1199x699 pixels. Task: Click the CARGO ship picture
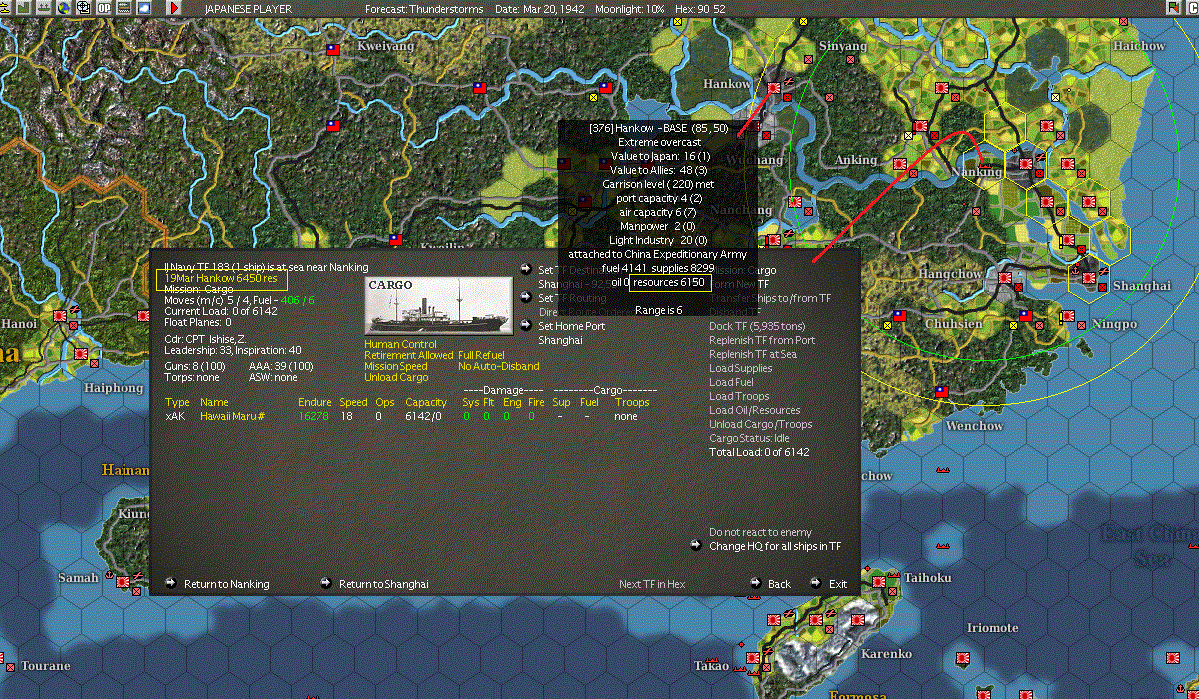pyautogui.click(x=439, y=306)
